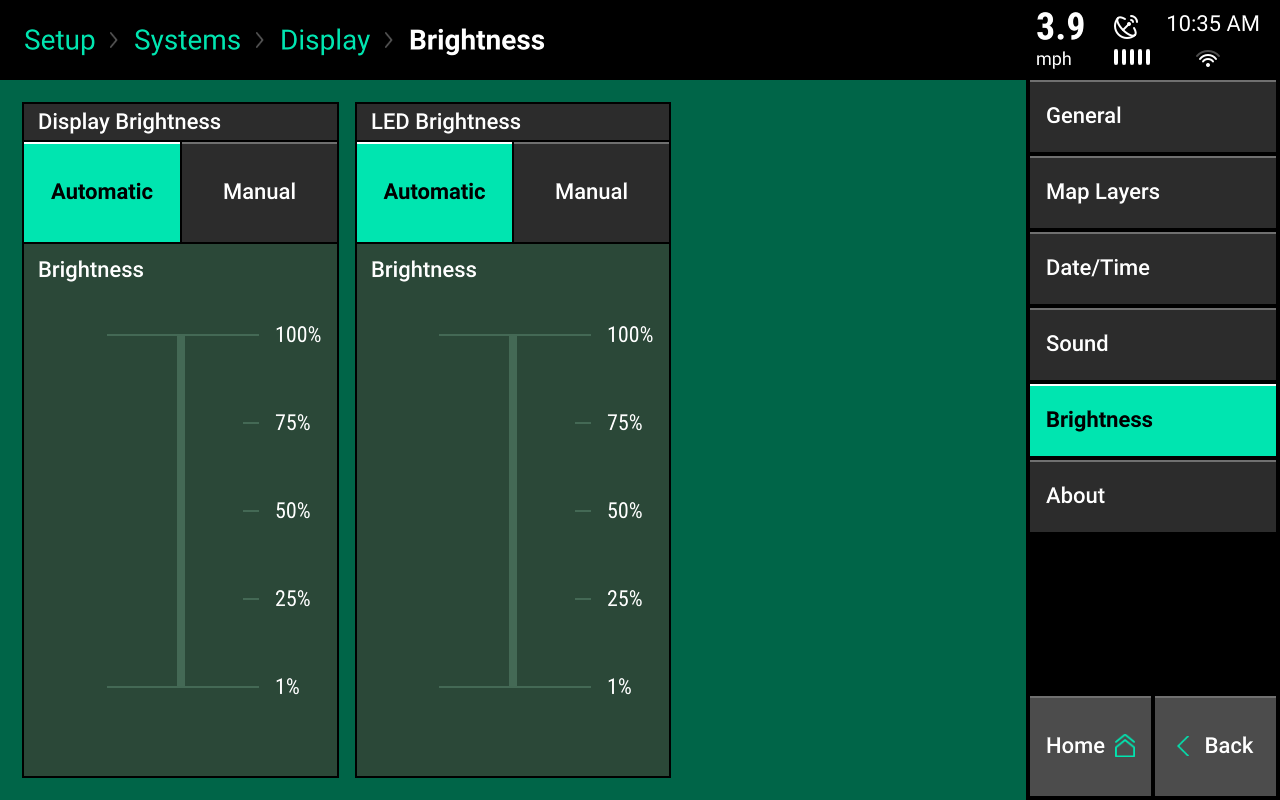Set Display Brightness to Automatic
The height and width of the screenshot is (800, 1280).
click(x=102, y=192)
